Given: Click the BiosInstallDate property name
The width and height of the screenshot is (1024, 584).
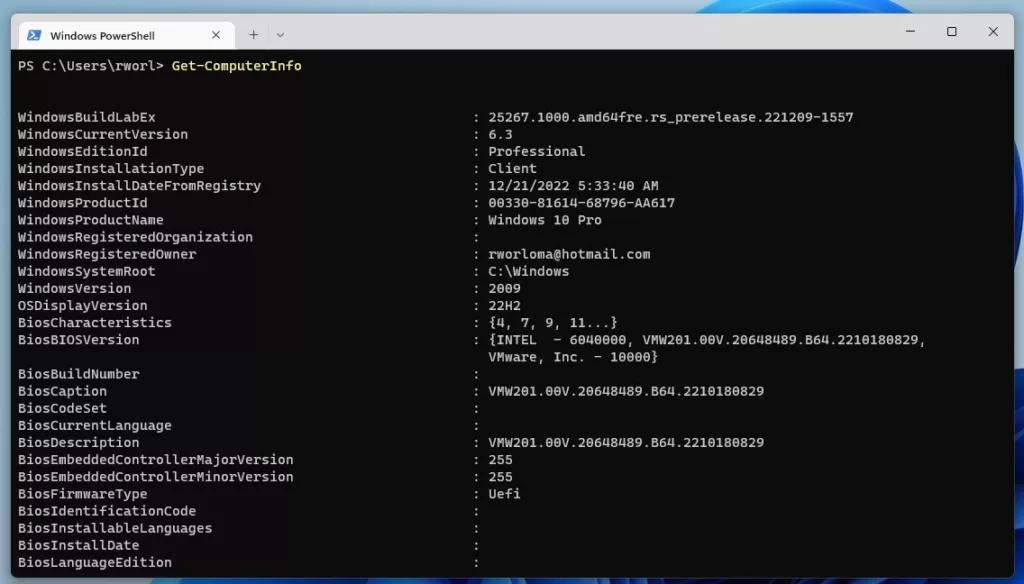Looking at the screenshot, I should pos(78,545).
